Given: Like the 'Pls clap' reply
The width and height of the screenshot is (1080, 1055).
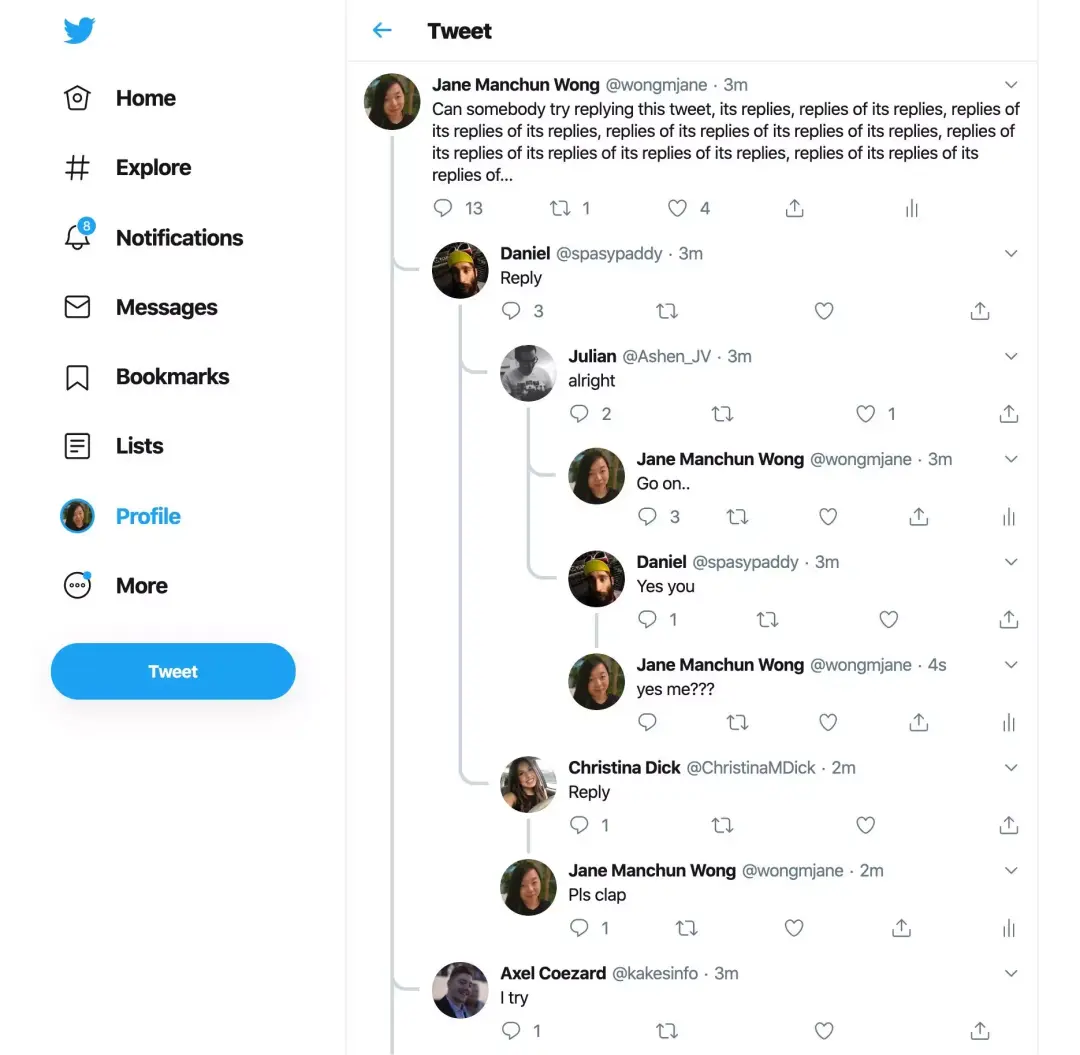Looking at the screenshot, I should [x=794, y=928].
